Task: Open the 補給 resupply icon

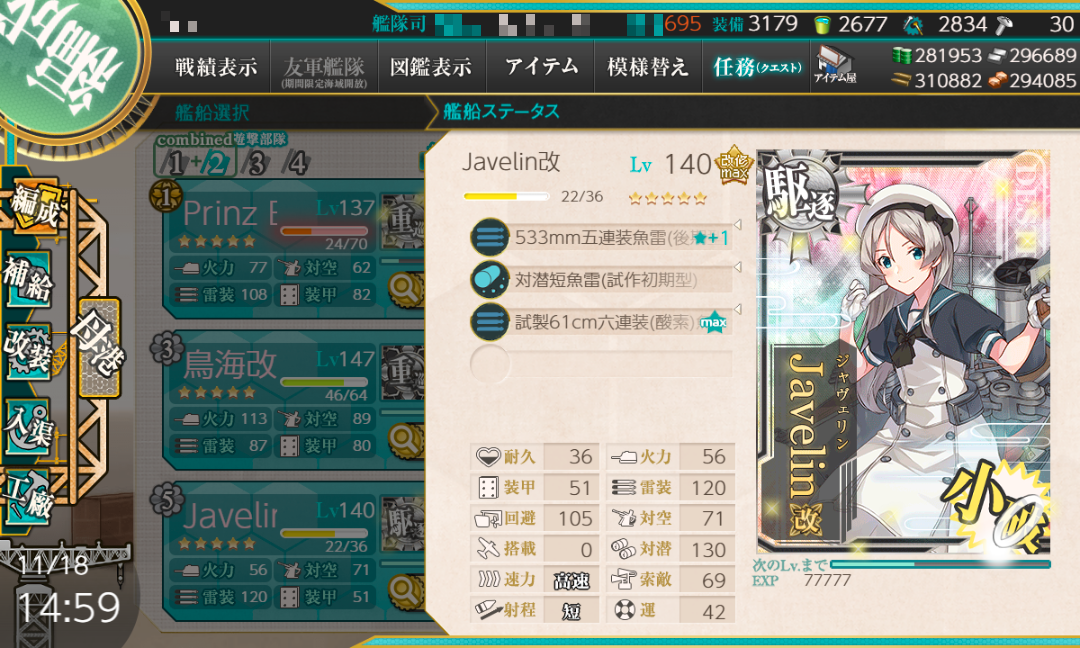Action: point(29,278)
